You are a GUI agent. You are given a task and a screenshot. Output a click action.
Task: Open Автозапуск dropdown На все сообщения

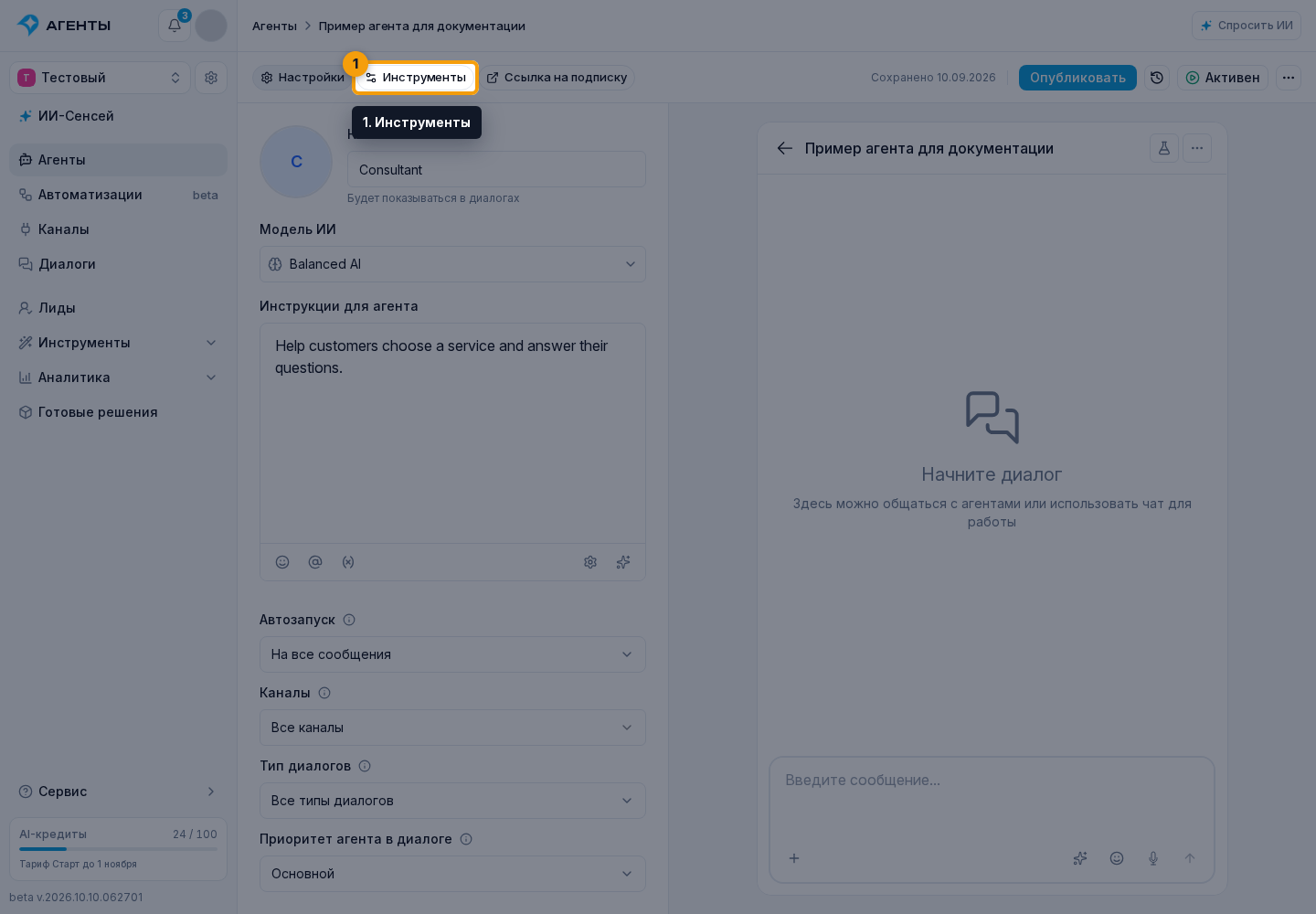pos(452,654)
